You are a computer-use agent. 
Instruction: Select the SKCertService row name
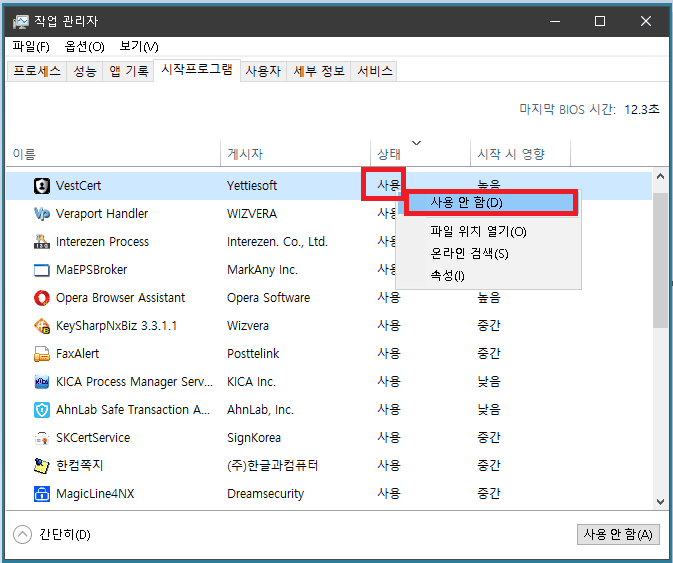point(93,438)
